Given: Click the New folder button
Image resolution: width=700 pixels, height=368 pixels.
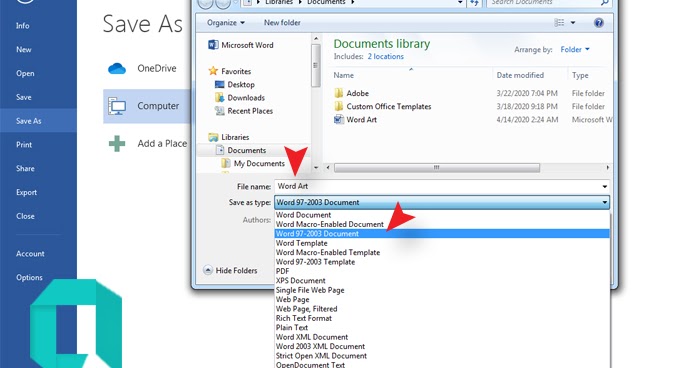Looking at the screenshot, I should click(282, 23).
